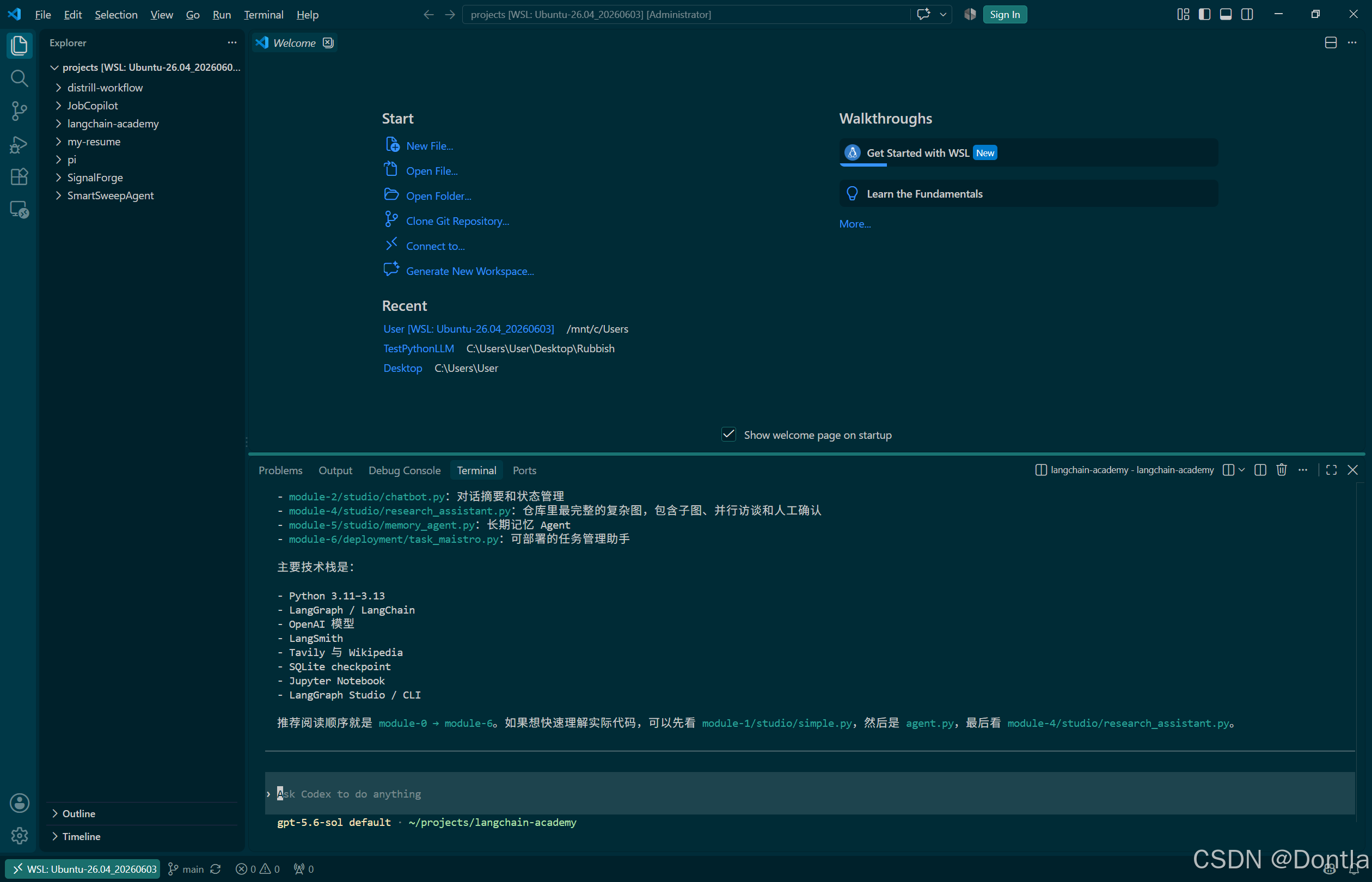The height and width of the screenshot is (882, 1372).
Task: Switch to the Debug Console tab
Action: [405, 470]
